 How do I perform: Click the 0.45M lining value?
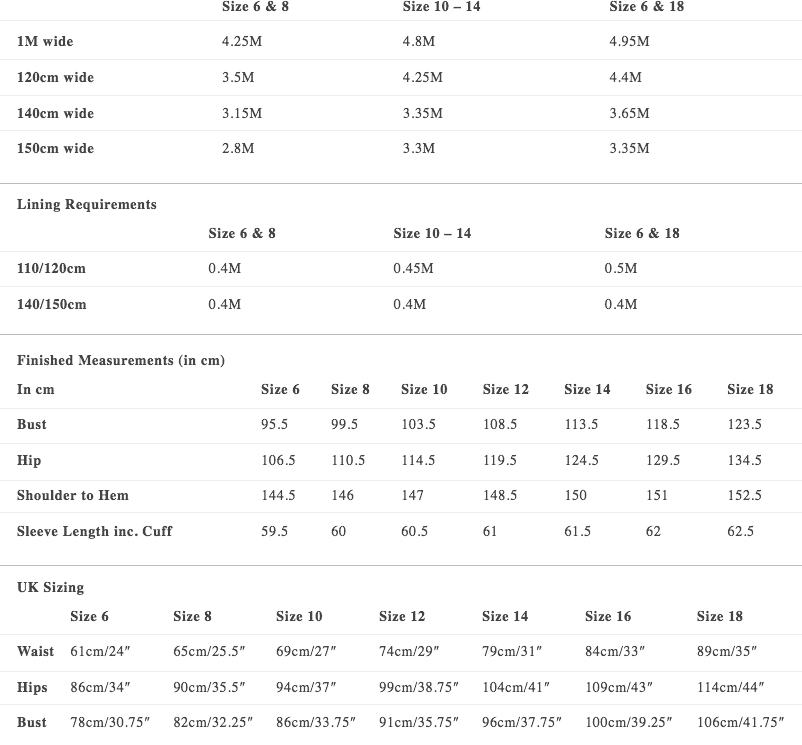coord(413,268)
